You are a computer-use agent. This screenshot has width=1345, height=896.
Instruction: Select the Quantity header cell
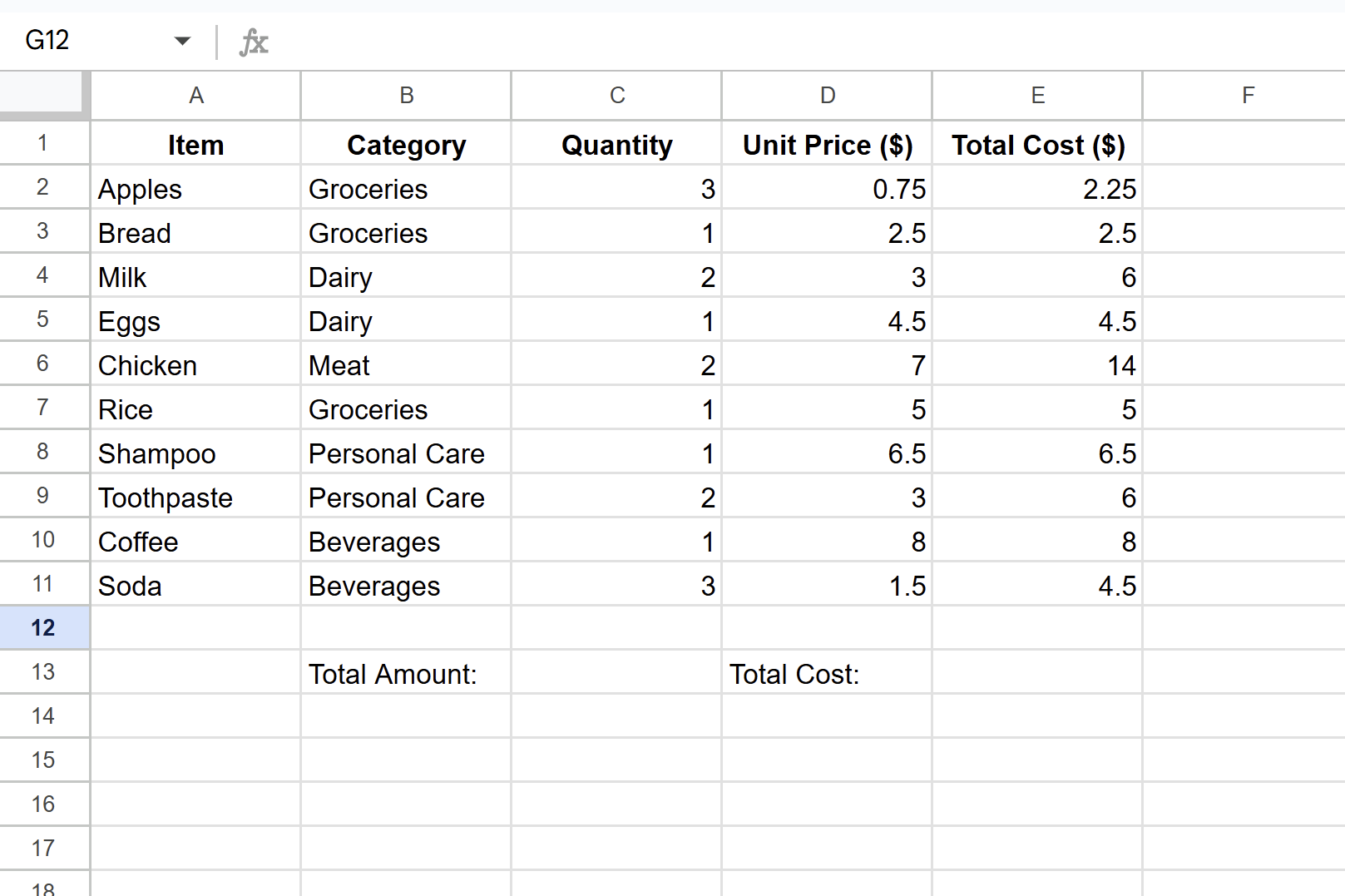point(616,144)
